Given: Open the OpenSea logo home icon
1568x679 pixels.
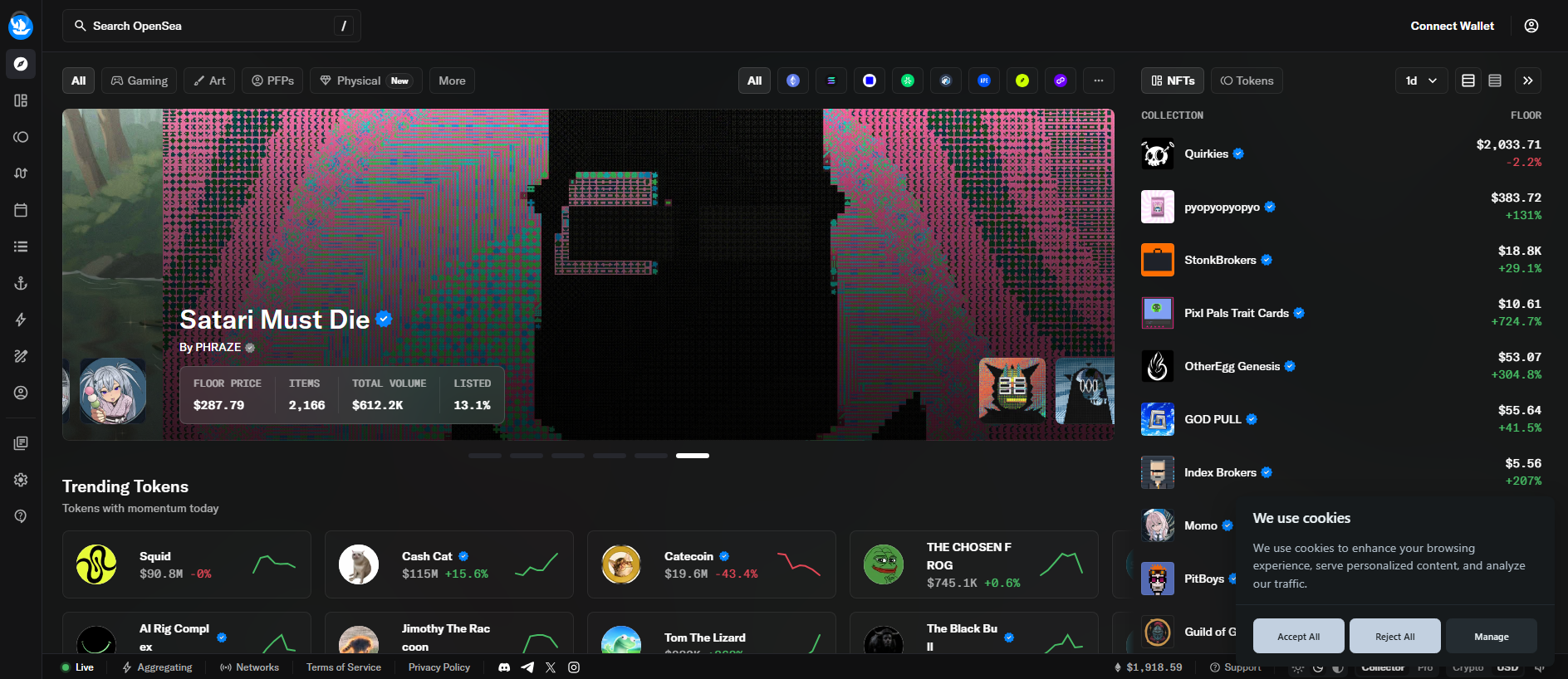Looking at the screenshot, I should pyautogui.click(x=21, y=26).
